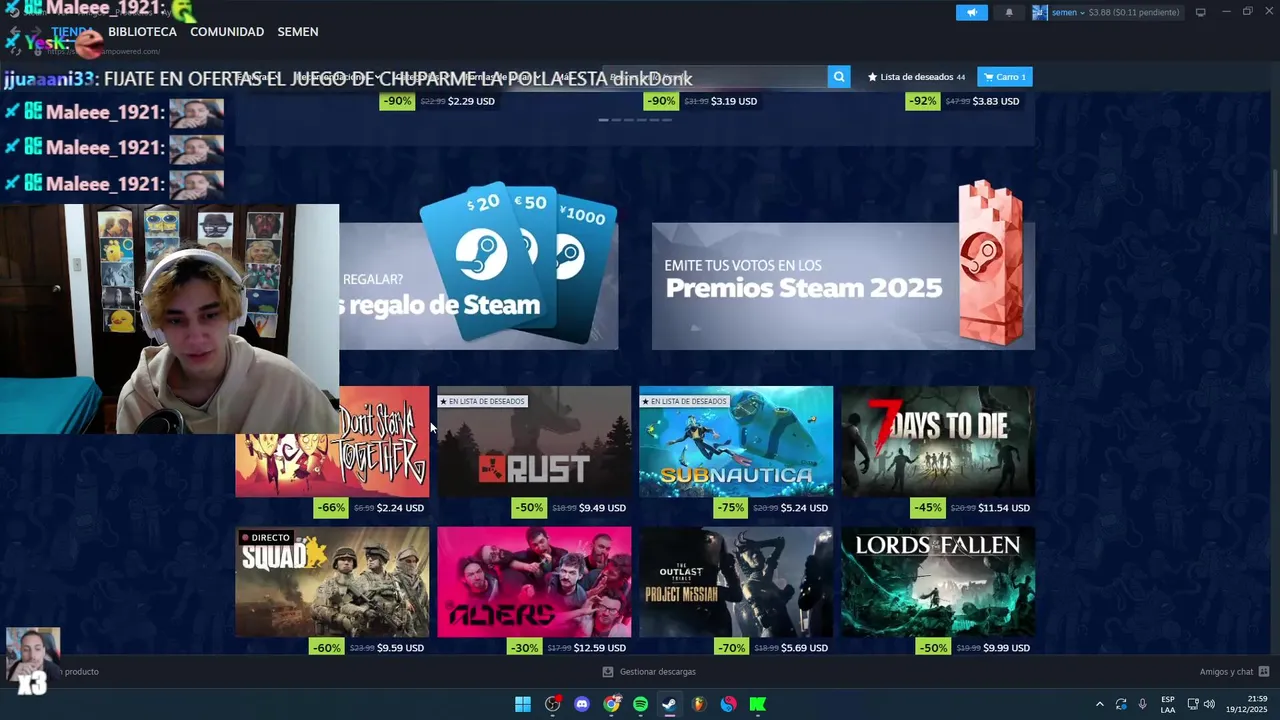Click the star icon on Lista de deseados
This screenshot has height=720, width=1280.
pos(872,77)
